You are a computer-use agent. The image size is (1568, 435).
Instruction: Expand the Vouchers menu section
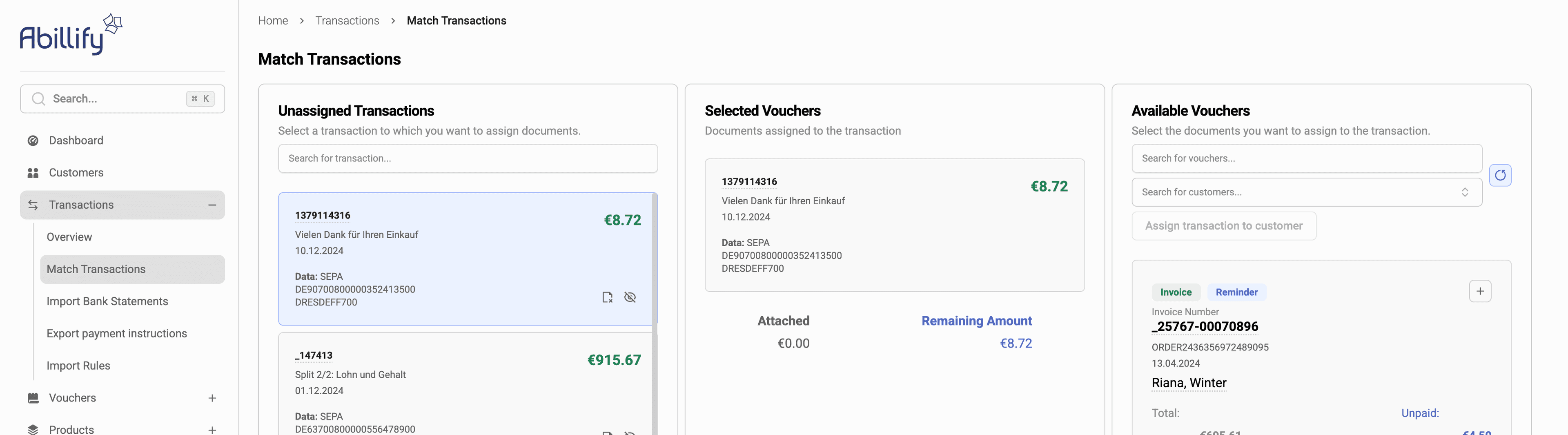tap(212, 399)
